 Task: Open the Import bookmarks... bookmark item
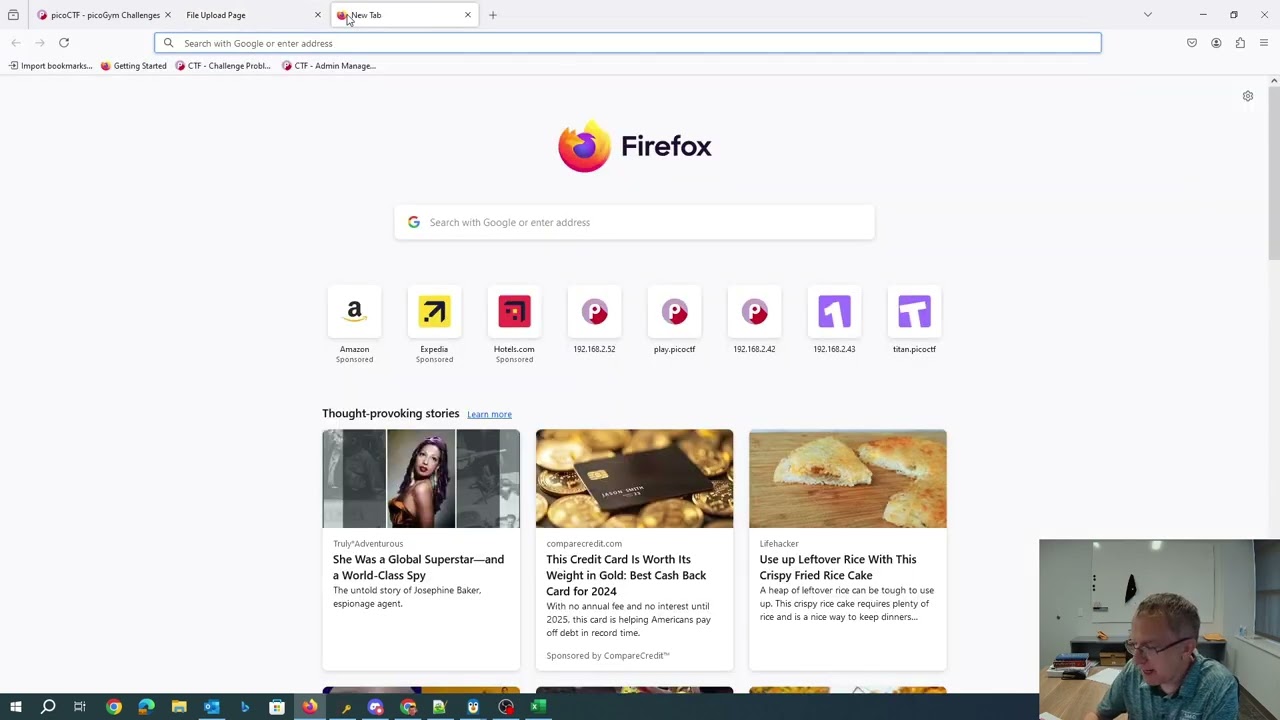[50, 66]
